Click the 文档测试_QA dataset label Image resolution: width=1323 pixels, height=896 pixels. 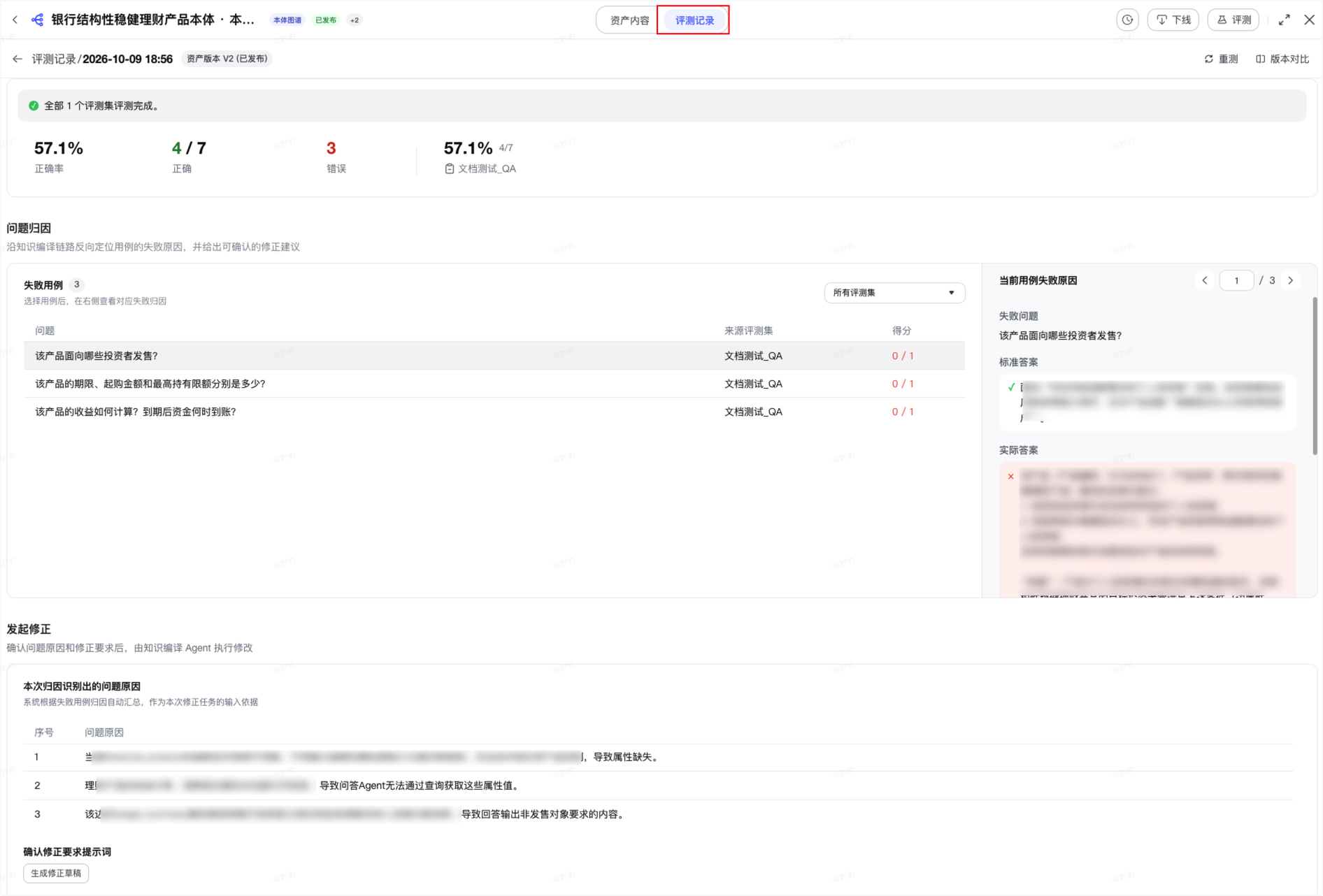pyautogui.click(x=480, y=168)
